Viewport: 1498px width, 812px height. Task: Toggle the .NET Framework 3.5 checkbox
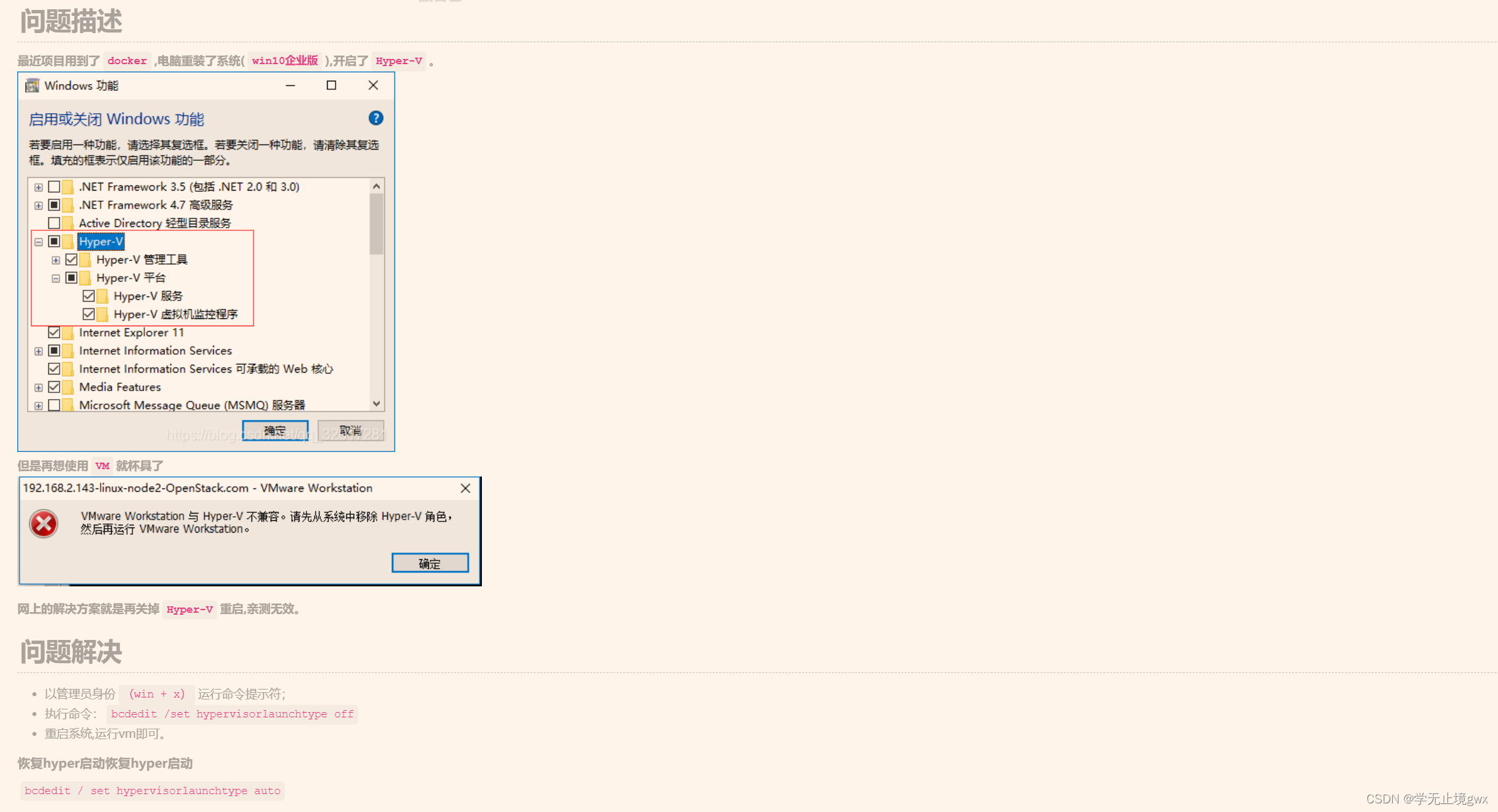(x=54, y=187)
